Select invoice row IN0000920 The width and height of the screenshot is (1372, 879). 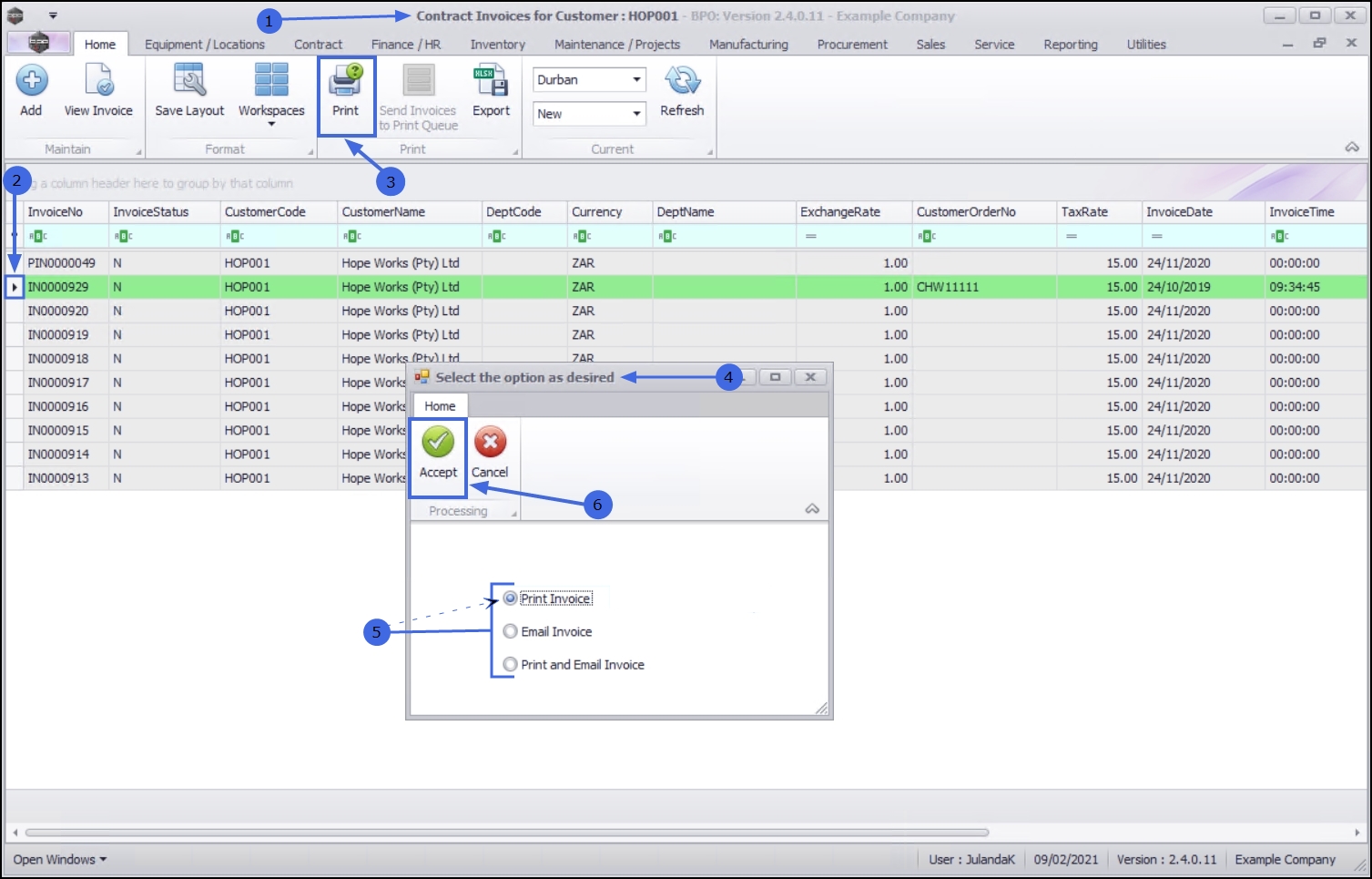point(686,311)
